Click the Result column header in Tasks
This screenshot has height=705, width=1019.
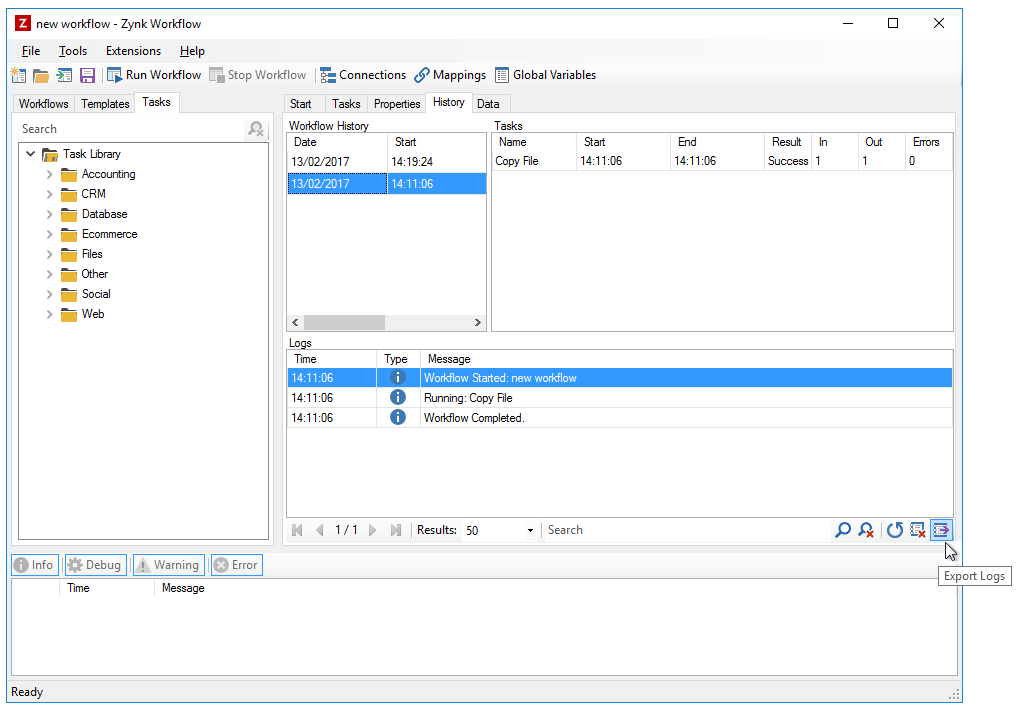[788, 142]
